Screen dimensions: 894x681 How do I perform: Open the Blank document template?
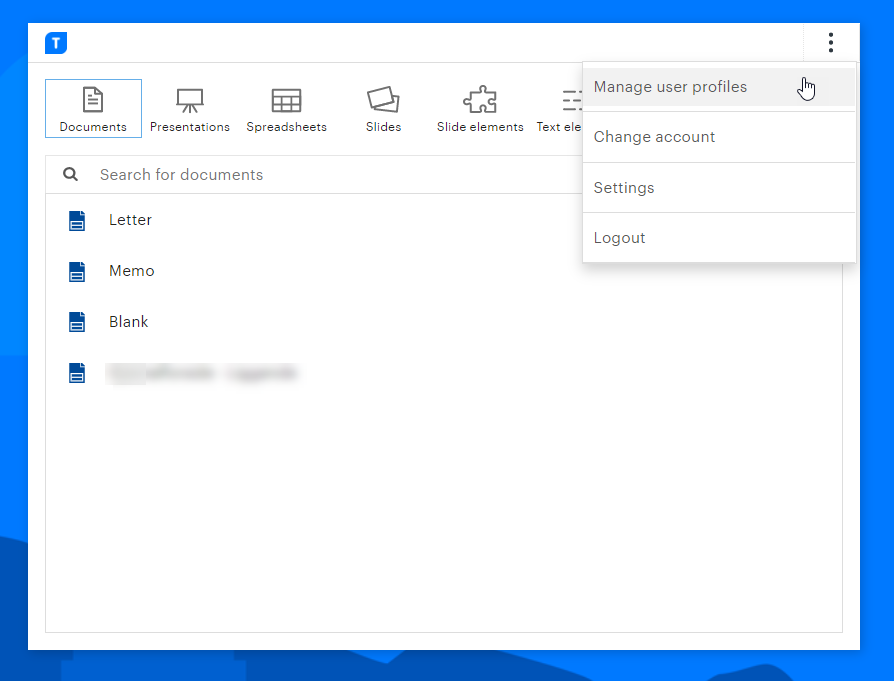[x=128, y=321]
